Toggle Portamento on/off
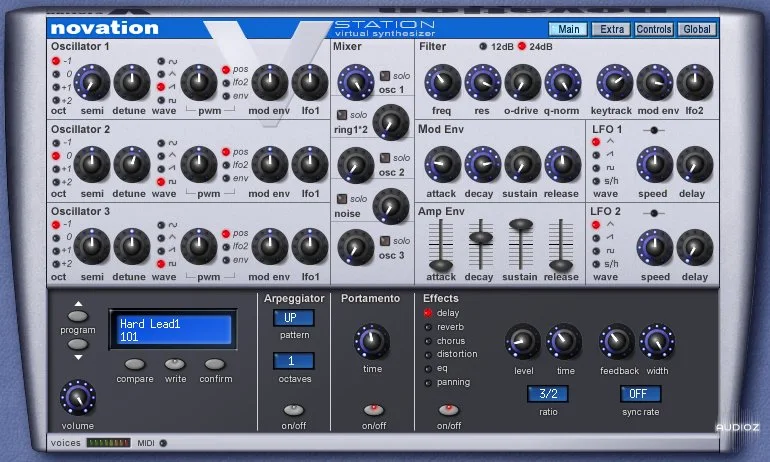Screen dimensions: 770x462 [374, 410]
